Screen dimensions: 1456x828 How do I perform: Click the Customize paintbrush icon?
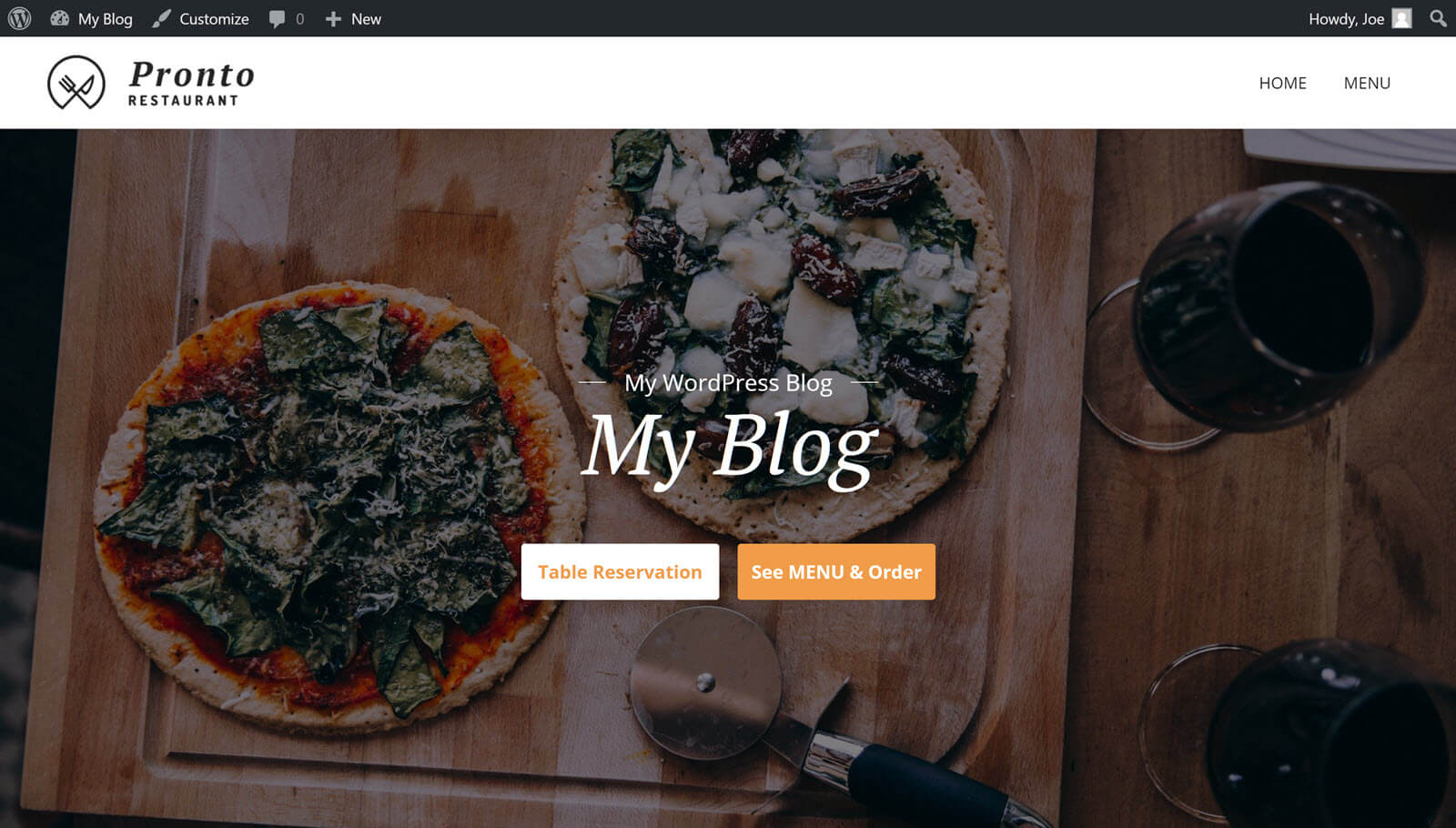pyautogui.click(x=161, y=18)
